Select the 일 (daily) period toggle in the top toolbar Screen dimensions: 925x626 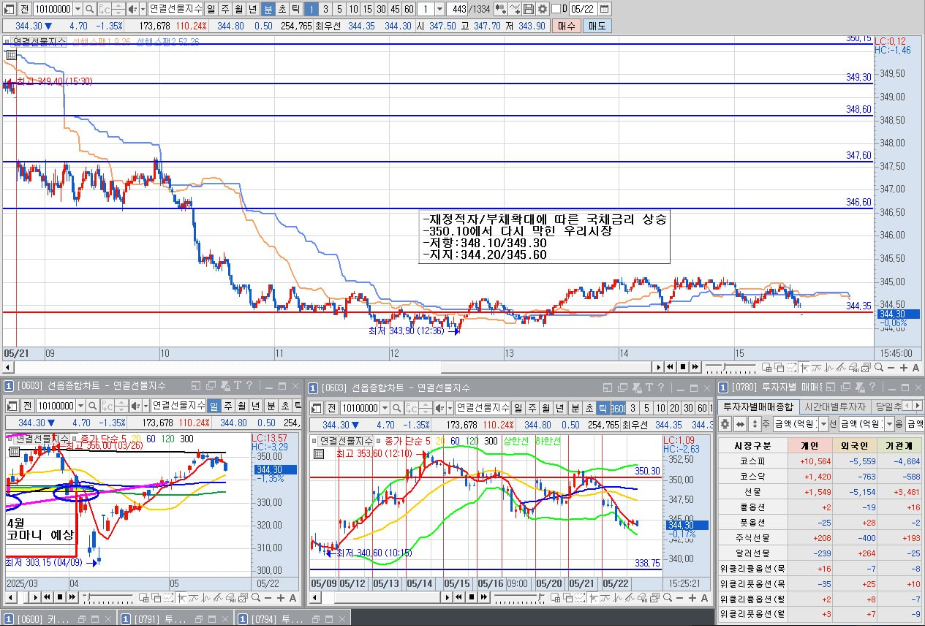(x=211, y=9)
